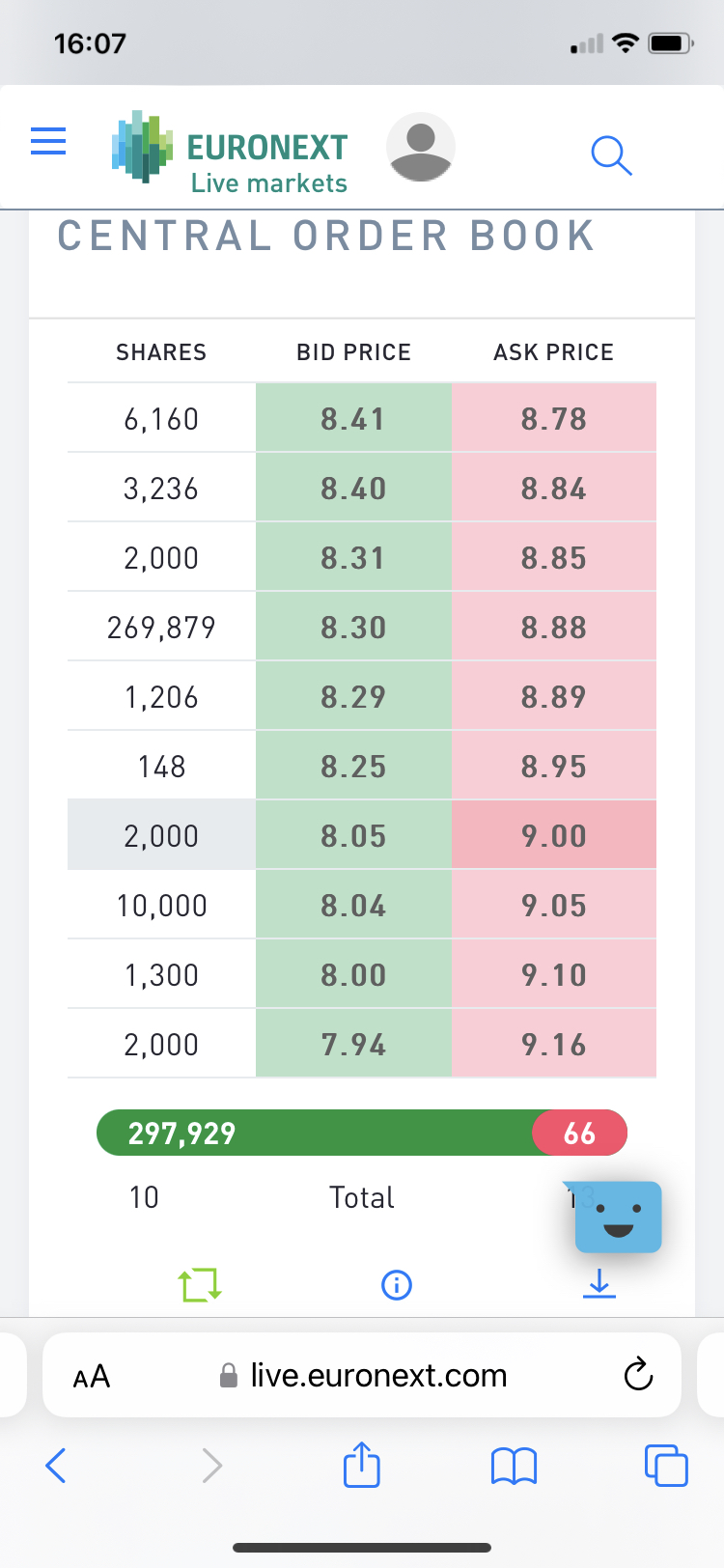Open Safari bookmarks book icon
This screenshot has height=1568, width=724.
click(x=514, y=1466)
